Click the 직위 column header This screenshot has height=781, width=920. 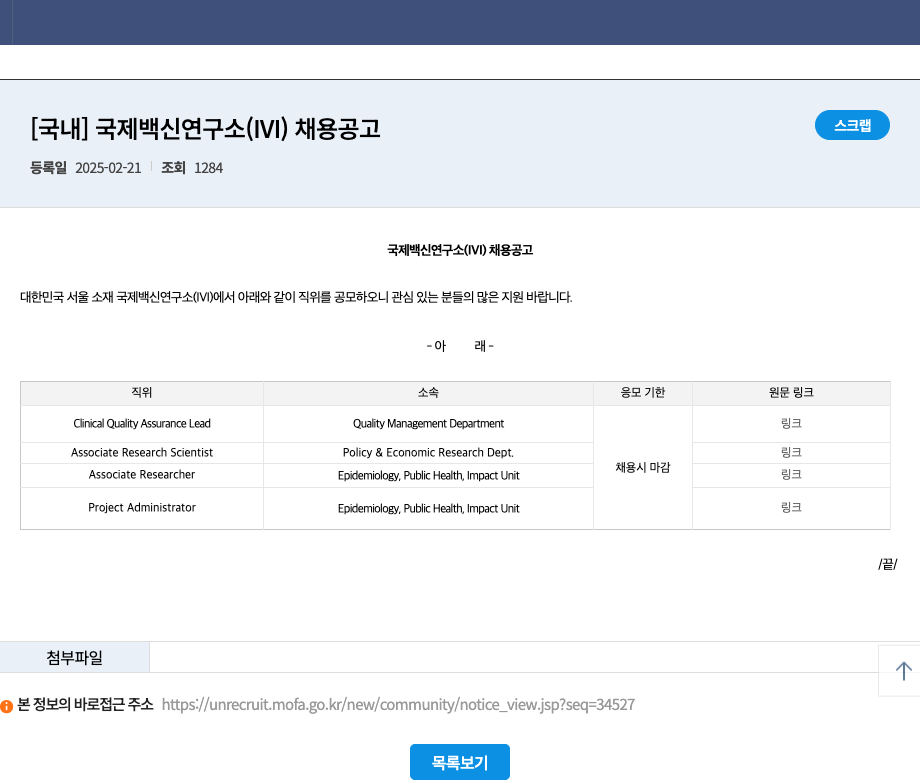[142, 393]
